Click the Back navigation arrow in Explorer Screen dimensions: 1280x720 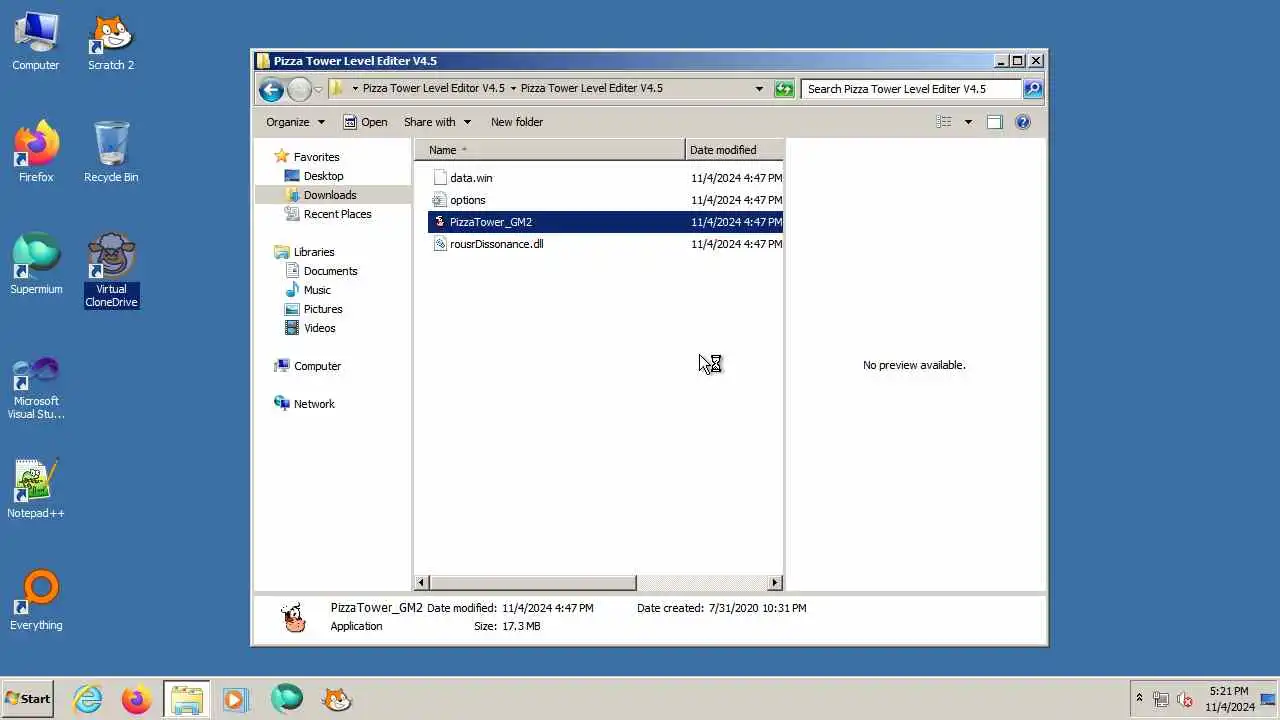tap(271, 89)
